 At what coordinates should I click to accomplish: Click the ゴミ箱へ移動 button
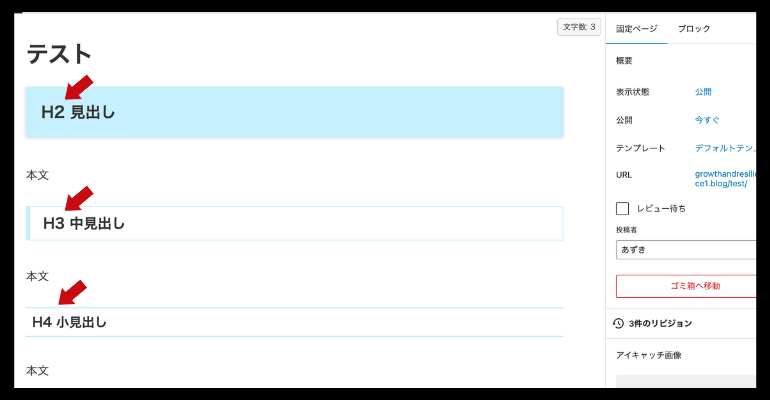(686, 286)
